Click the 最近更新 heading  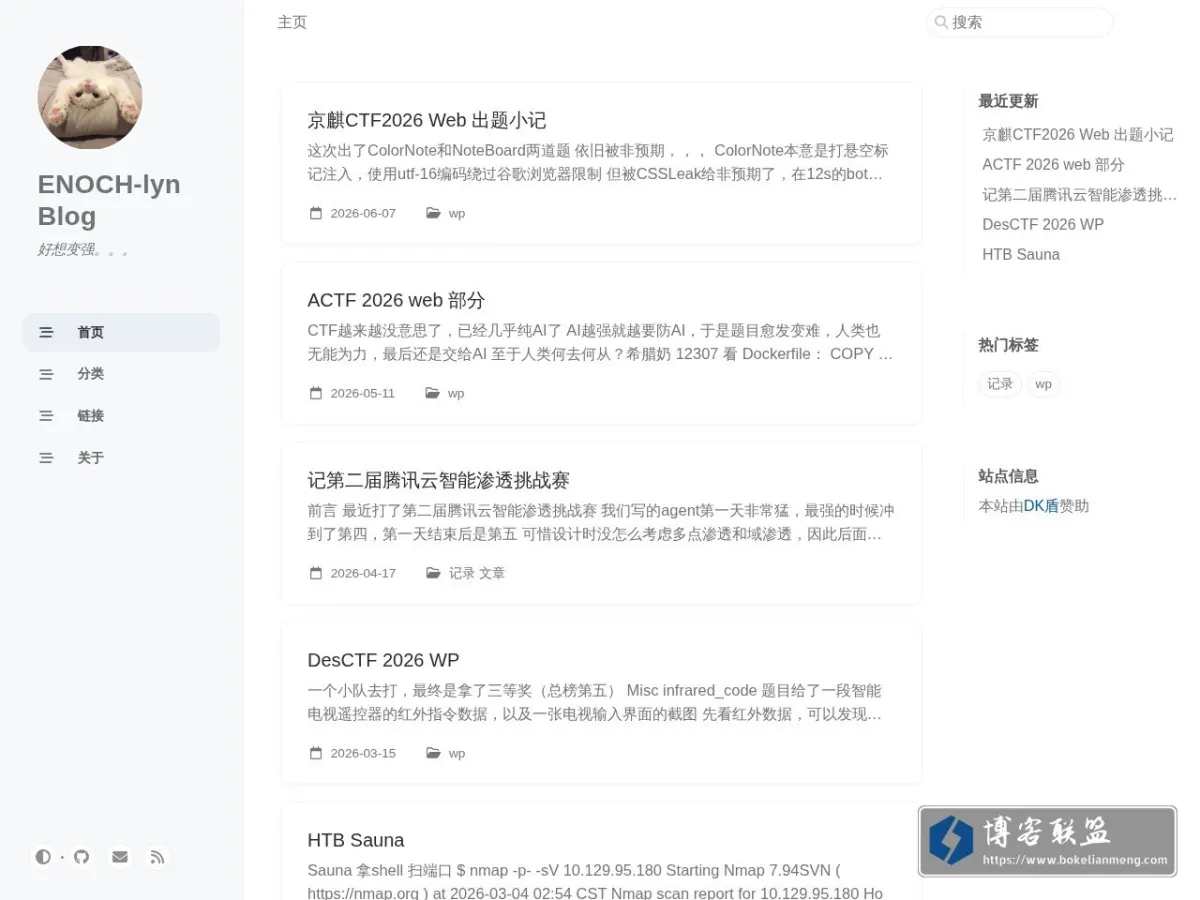tap(1008, 101)
